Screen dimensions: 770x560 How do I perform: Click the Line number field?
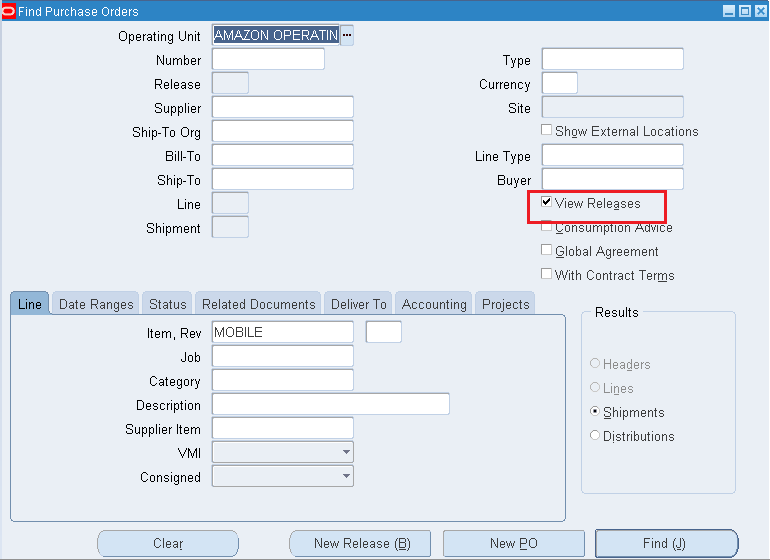[x=230, y=203]
